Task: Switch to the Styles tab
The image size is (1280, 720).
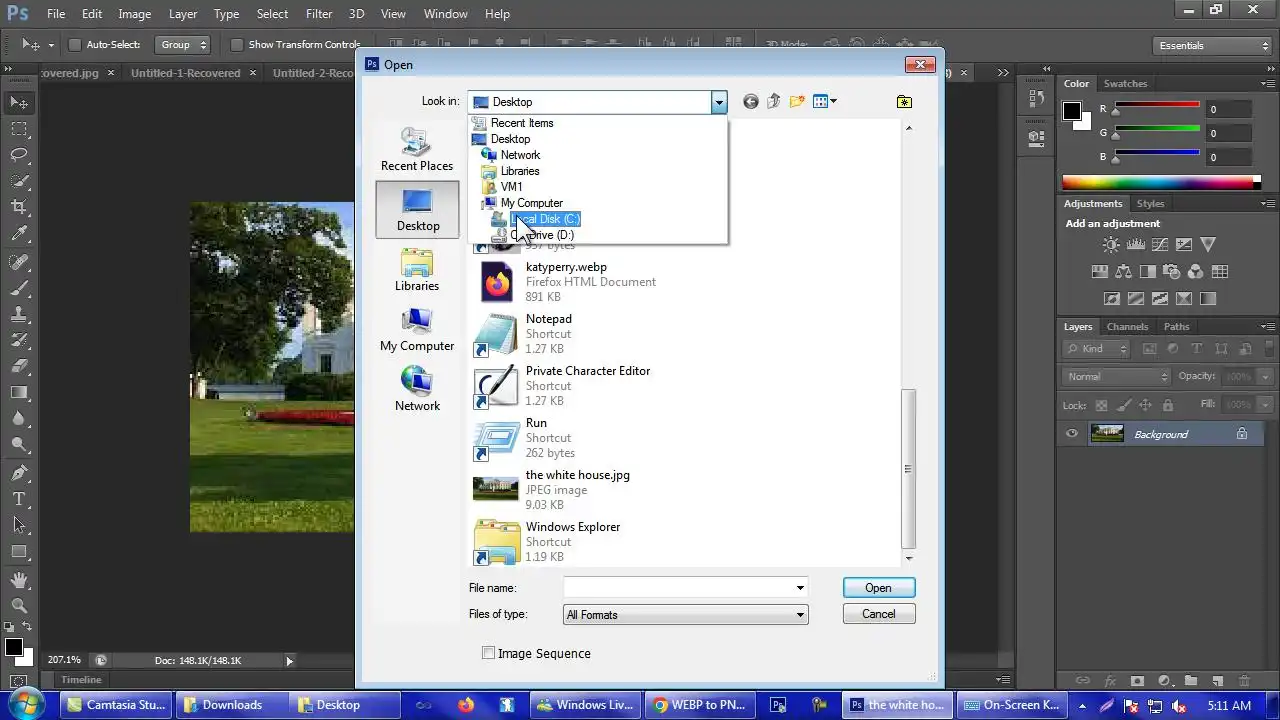Action: [x=1150, y=204]
